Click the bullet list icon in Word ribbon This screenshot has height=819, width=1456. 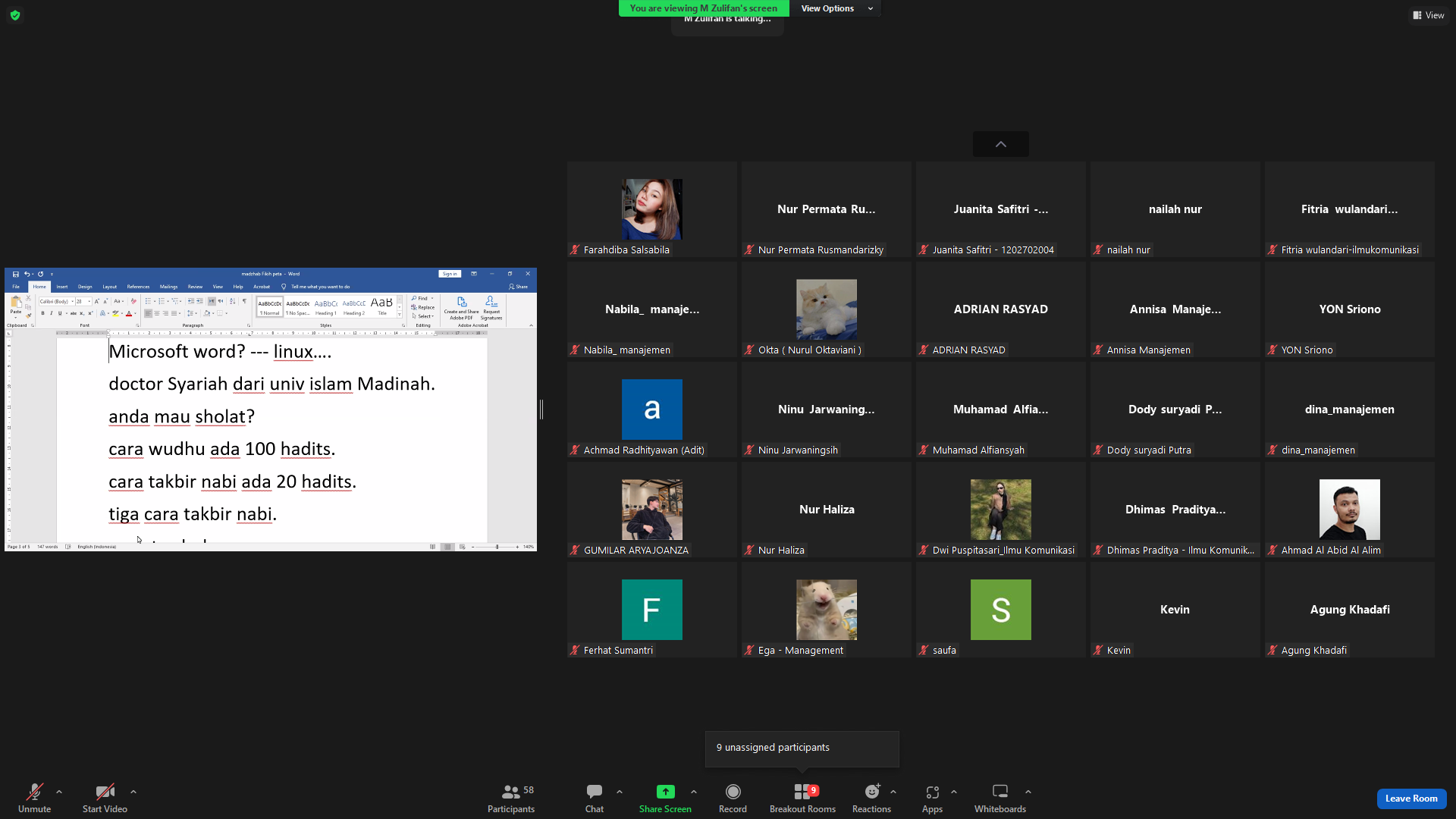[x=148, y=301]
